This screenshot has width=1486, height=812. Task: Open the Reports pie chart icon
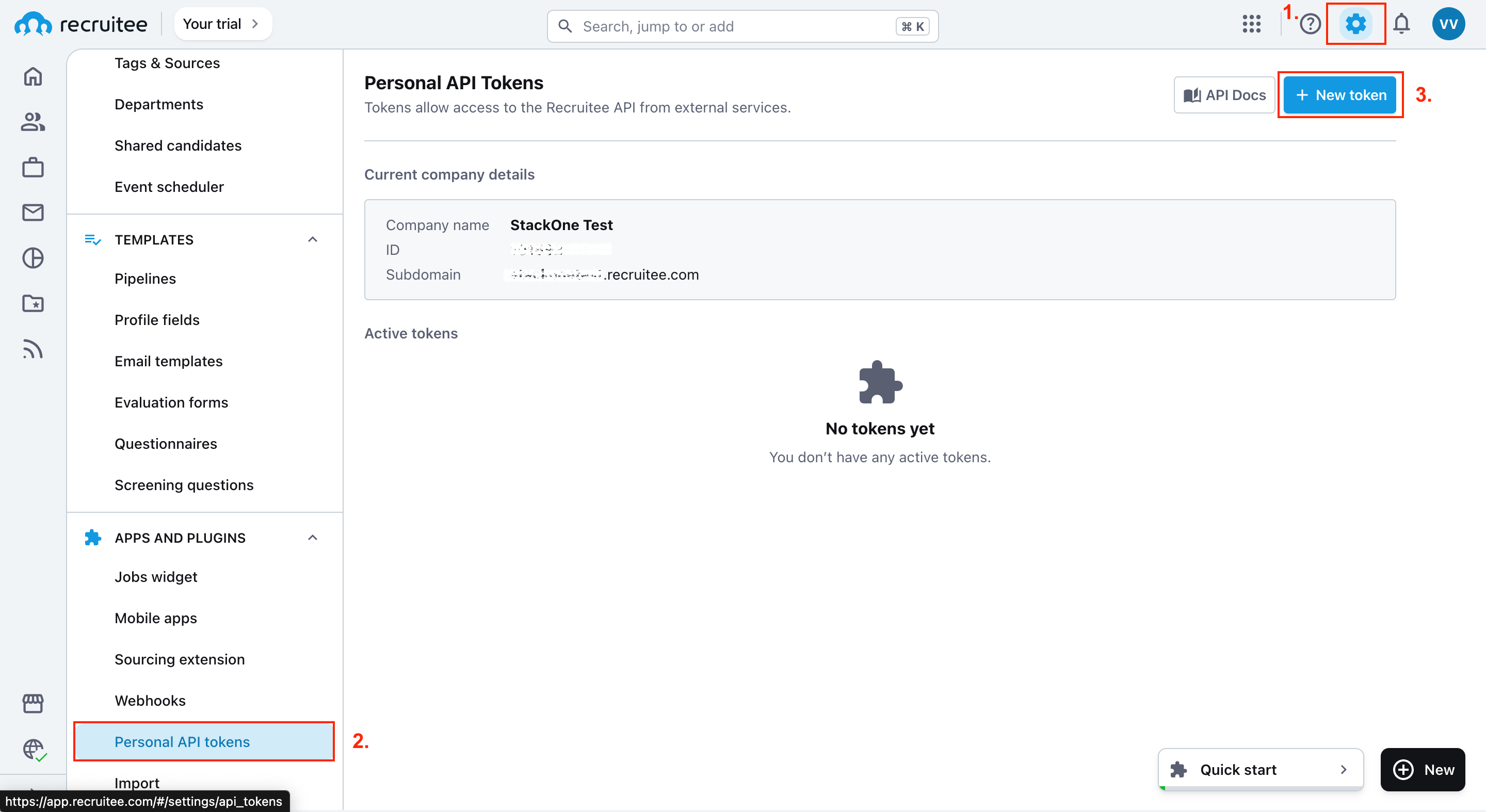(33, 258)
